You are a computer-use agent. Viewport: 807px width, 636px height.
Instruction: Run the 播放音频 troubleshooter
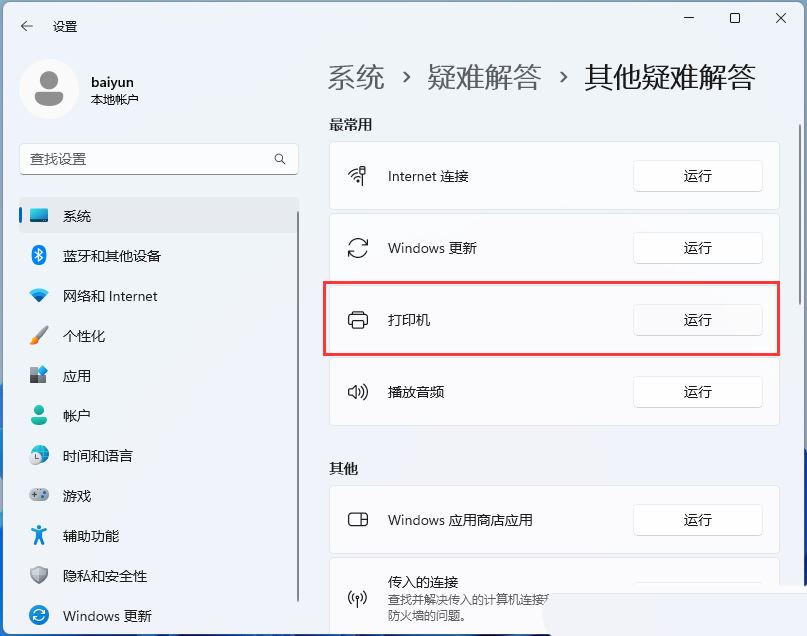pos(697,392)
